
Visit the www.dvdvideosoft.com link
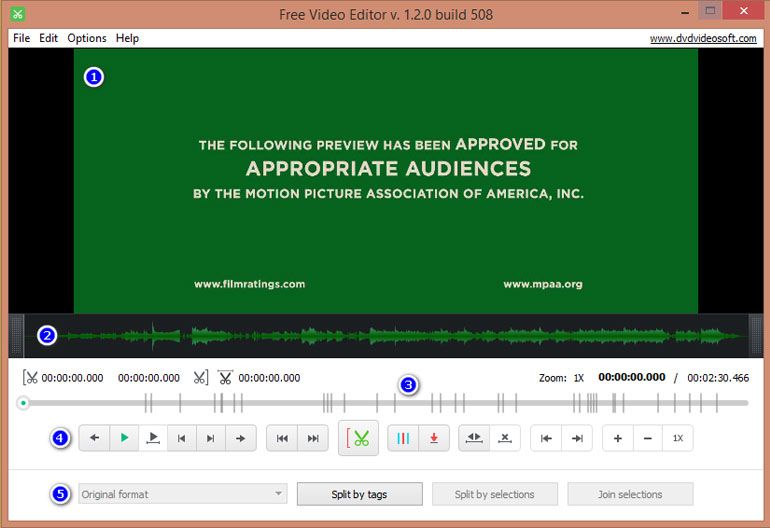[703, 38]
